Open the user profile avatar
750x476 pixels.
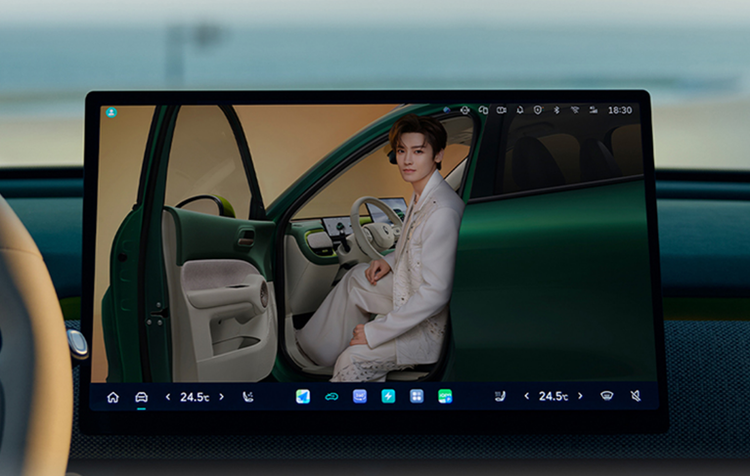(x=111, y=112)
